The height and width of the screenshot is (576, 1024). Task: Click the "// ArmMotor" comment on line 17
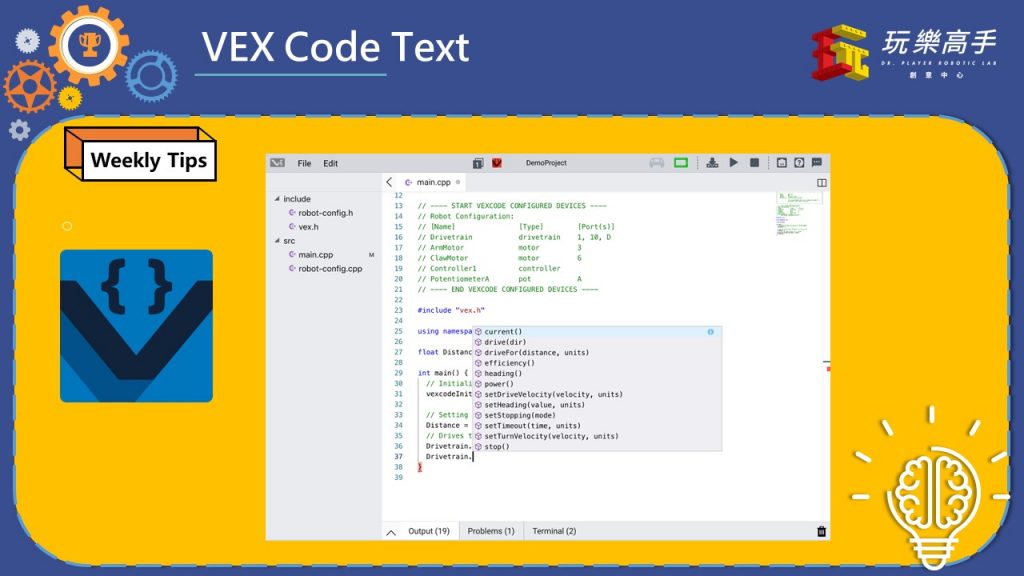click(441, 248)
